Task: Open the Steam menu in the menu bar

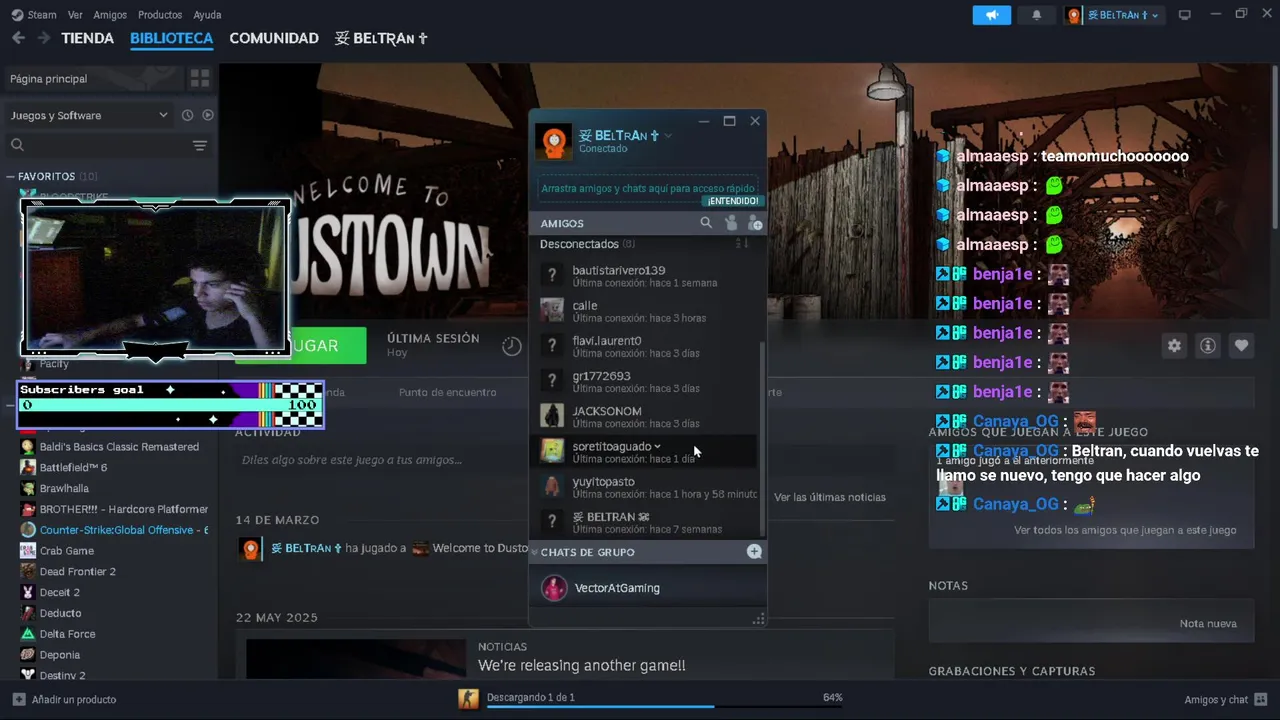Action: click(x=42, y=15)
